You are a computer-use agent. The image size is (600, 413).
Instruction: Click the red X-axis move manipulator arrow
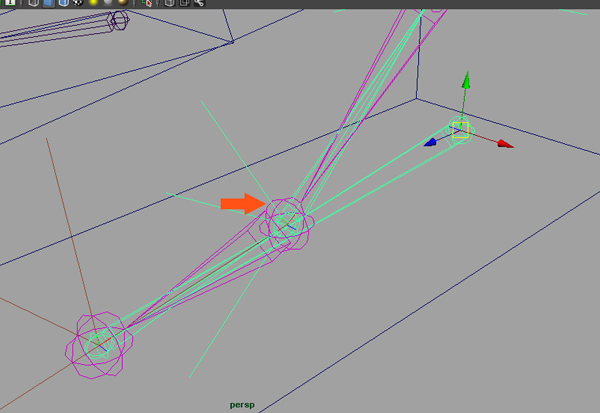click(x=505, y=144)
